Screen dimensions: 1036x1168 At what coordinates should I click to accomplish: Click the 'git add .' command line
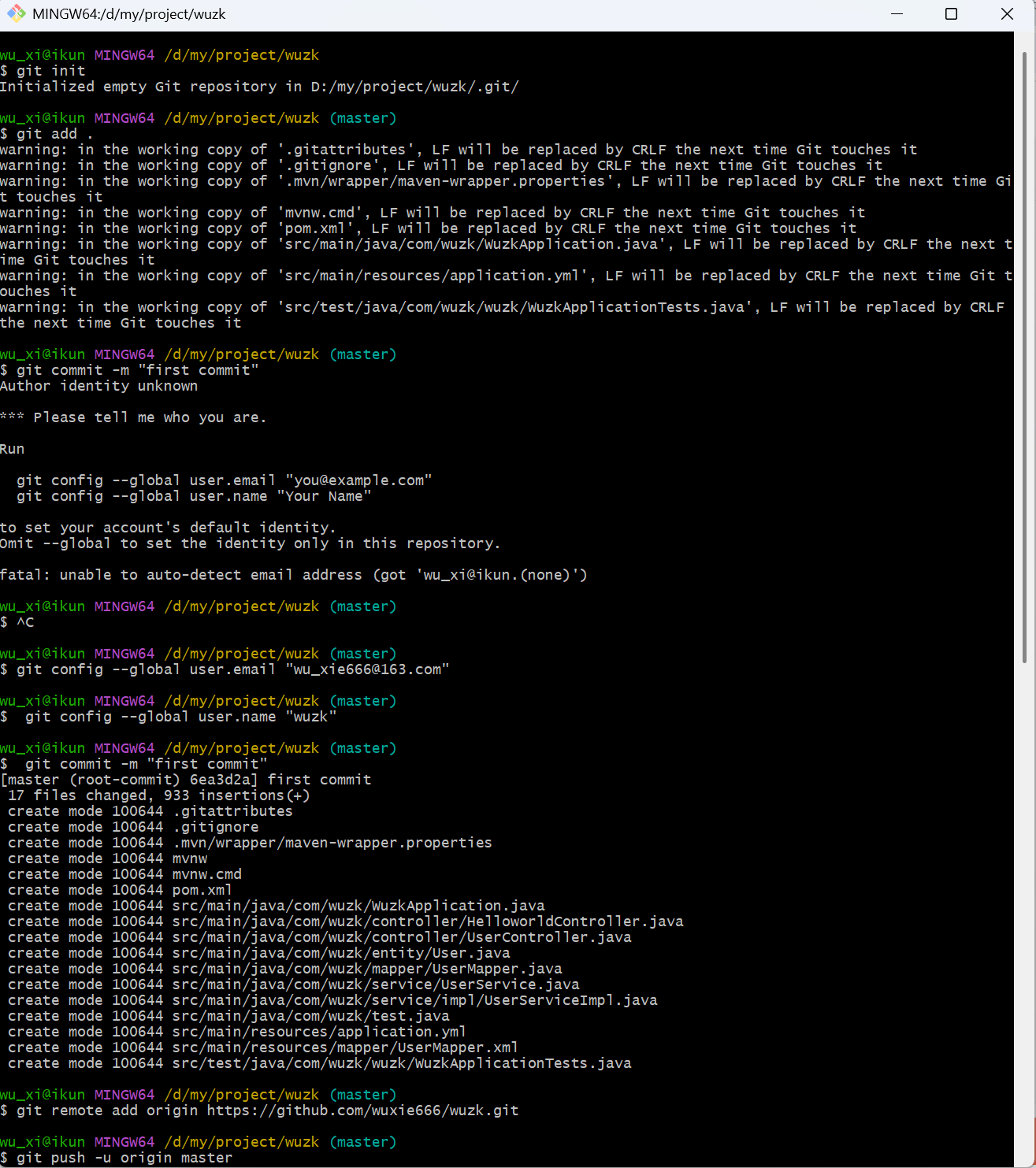click(46, 134)
